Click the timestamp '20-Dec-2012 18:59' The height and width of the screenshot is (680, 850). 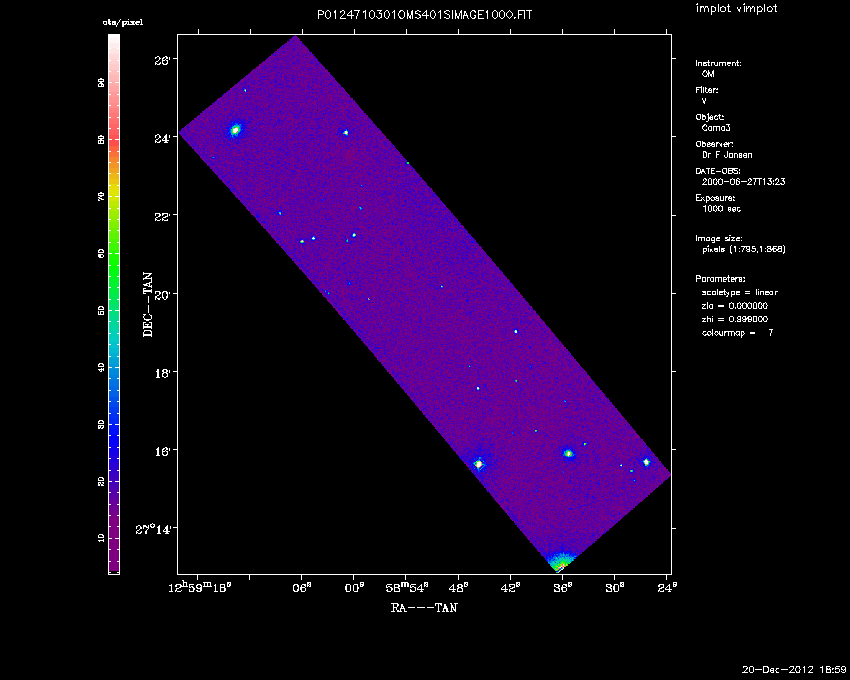[794, 670]
